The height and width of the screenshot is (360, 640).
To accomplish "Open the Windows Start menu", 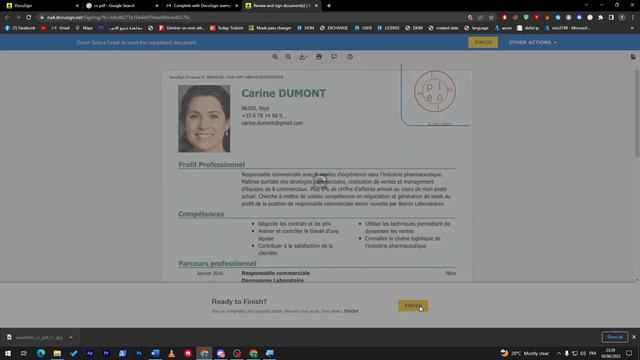I will 8,353.
